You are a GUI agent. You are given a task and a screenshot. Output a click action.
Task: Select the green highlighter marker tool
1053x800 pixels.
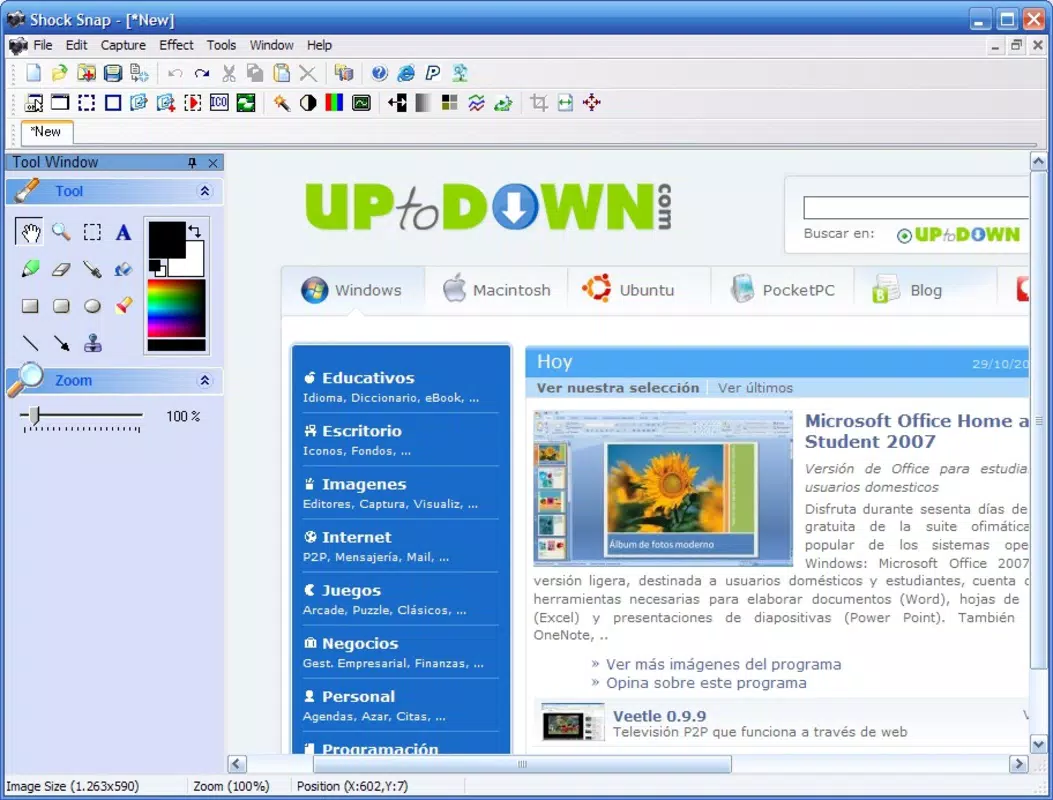pos(30,269)
